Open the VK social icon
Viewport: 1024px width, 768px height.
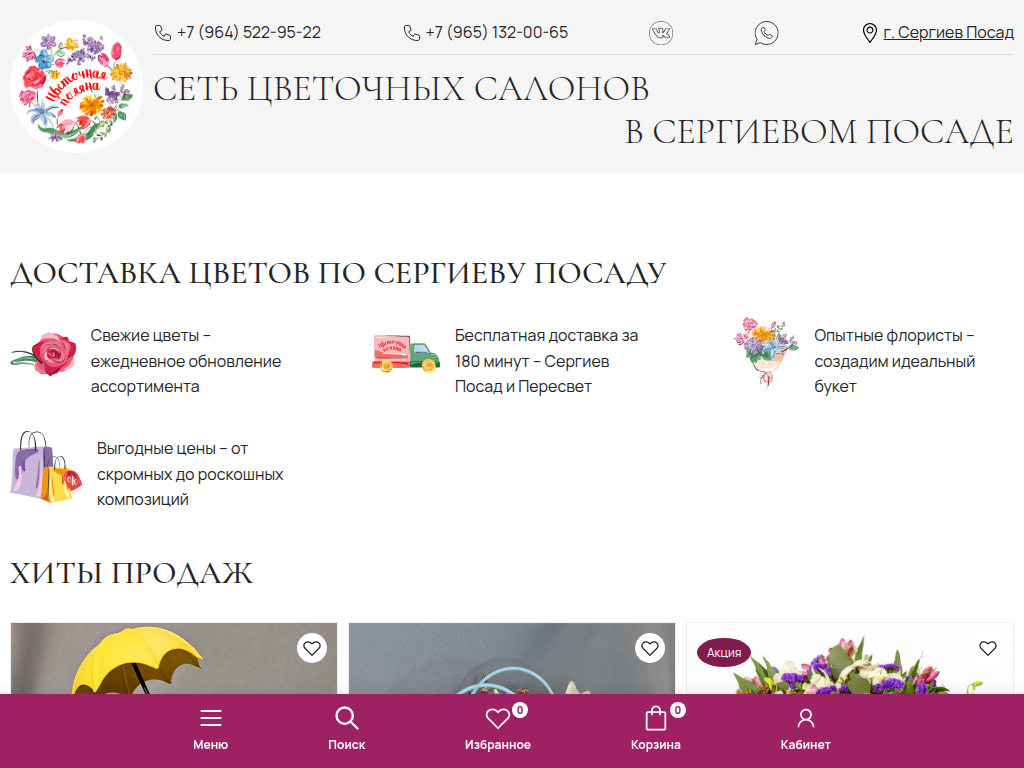(x=660, y=32)
